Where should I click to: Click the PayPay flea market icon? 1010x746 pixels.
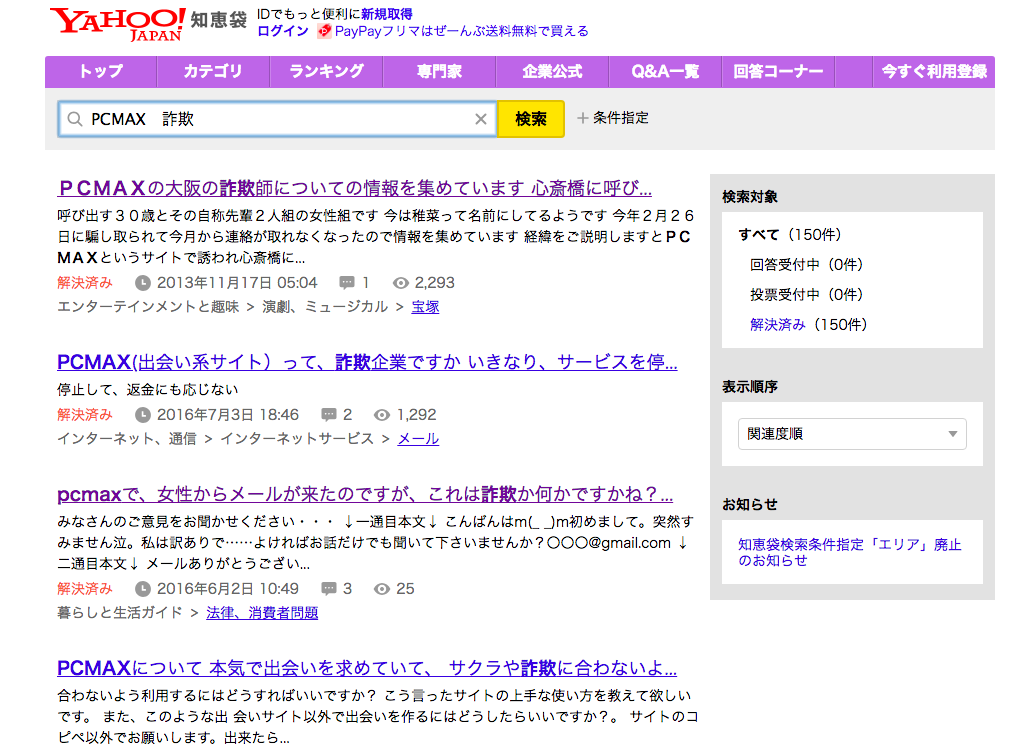click(x=325, y=31)
